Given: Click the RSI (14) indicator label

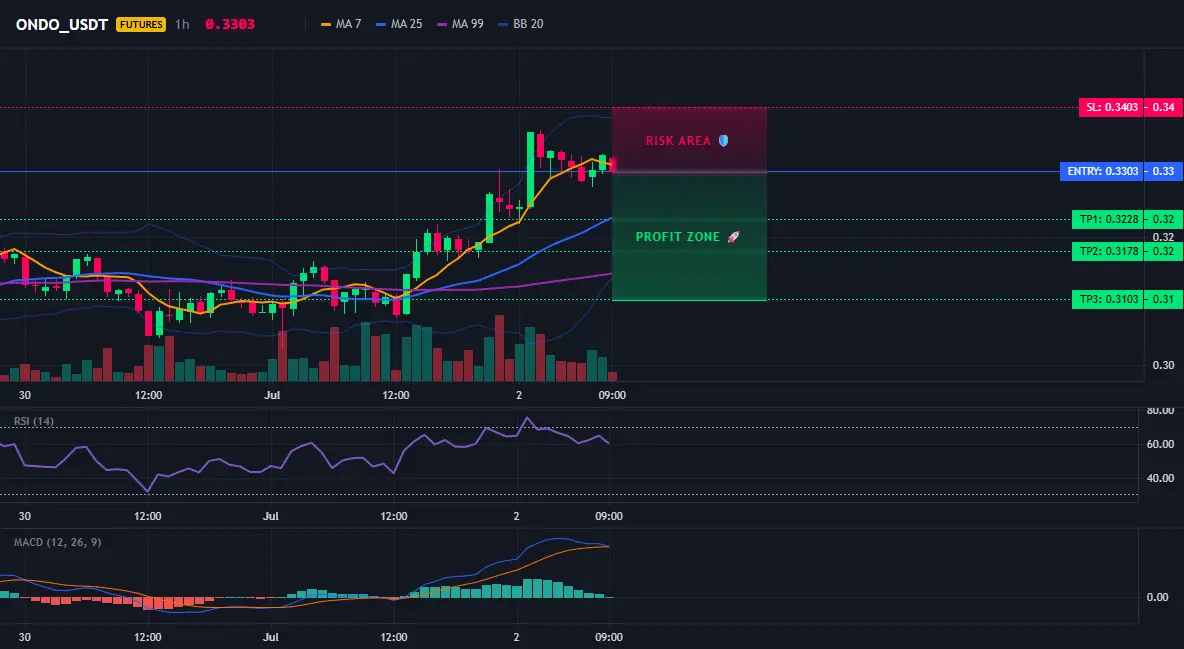Looking at the screenshot, I should pyautogui.click(x=34, y=421).
